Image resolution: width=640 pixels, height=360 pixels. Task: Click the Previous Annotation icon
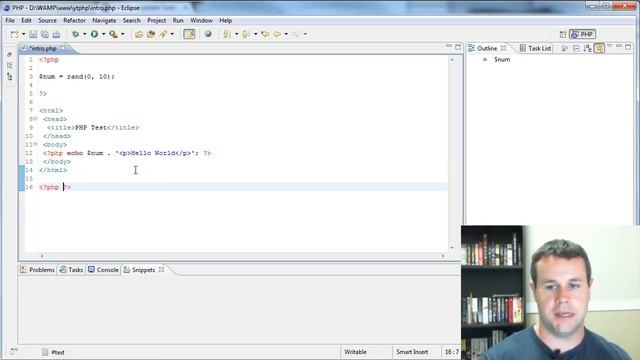click(246, 34)
